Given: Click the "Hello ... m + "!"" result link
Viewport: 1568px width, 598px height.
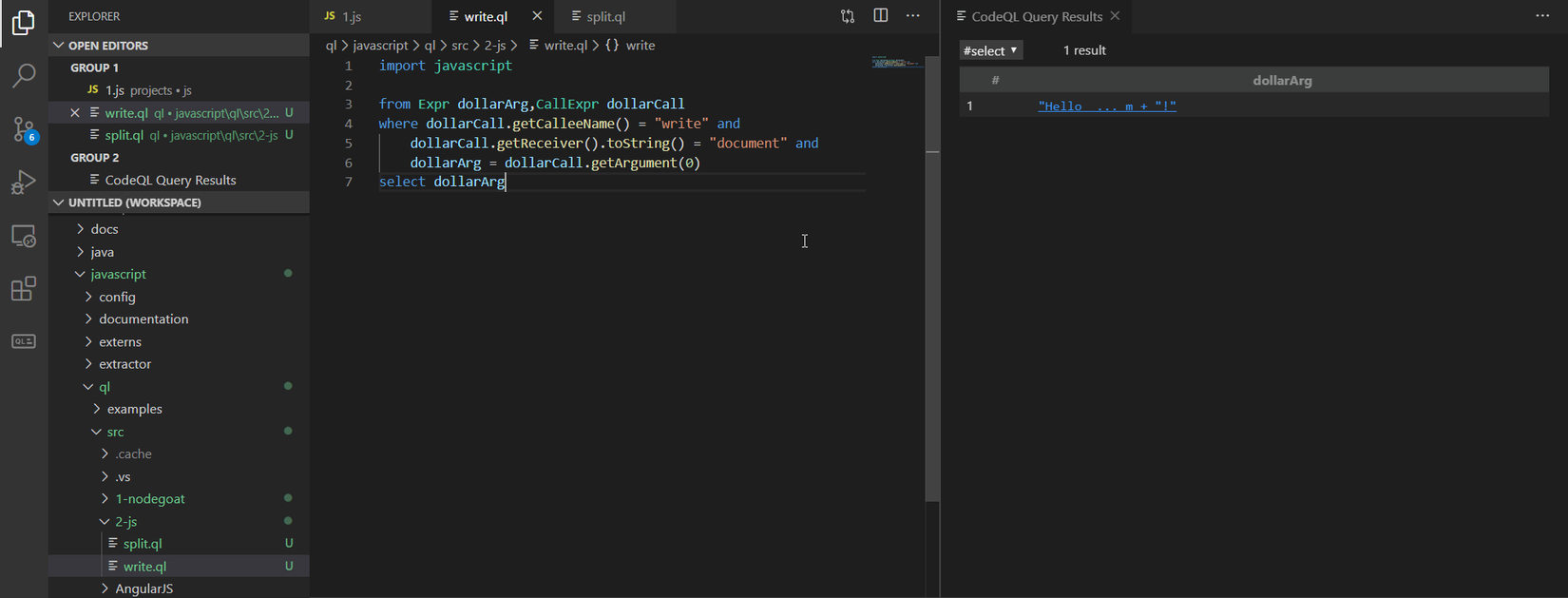Looking at the screenshot, I should (x=1107, y=106).
